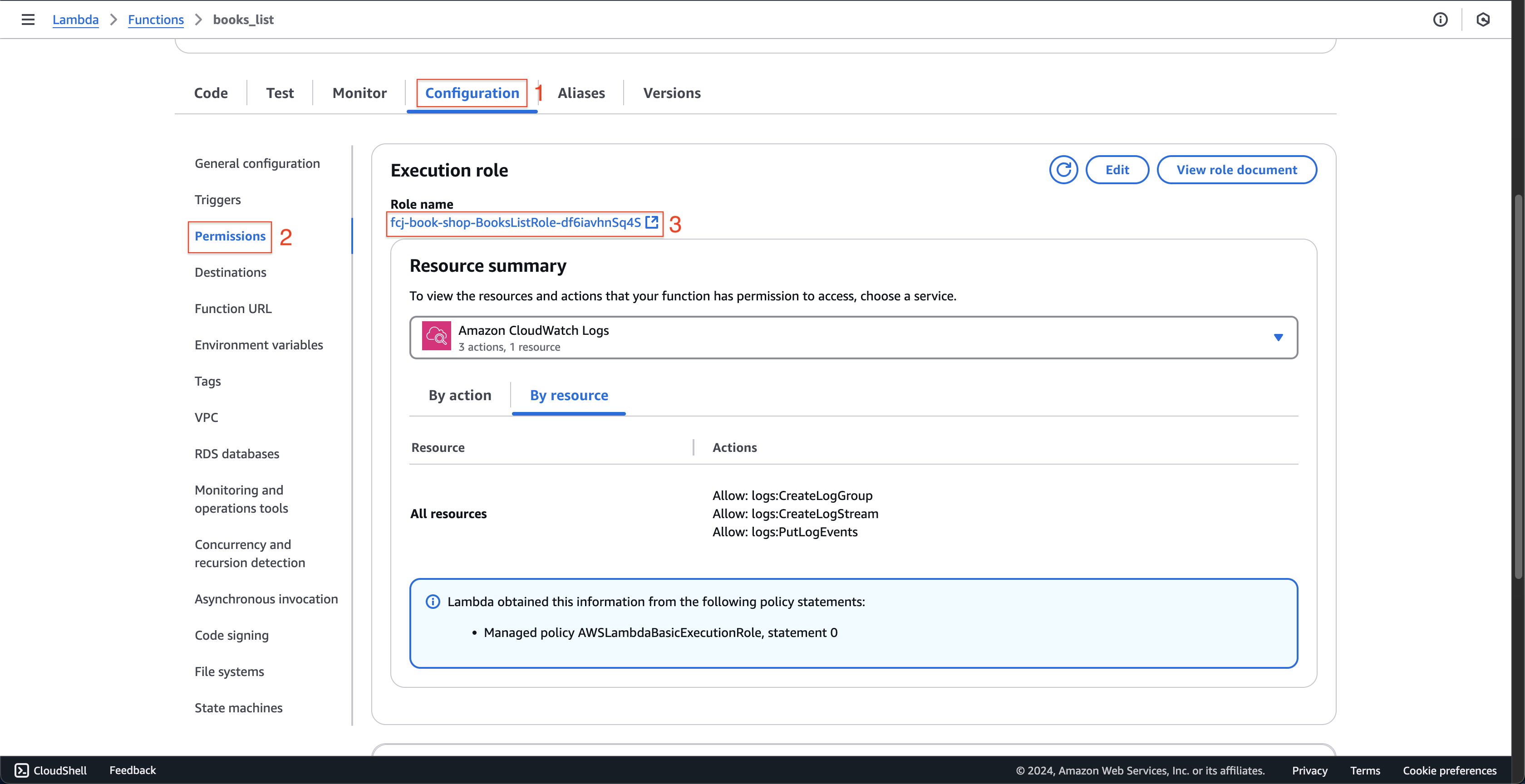Expand the service dropdown arrow
This screenshot has width=1525, height=784.
click(1278, 337)
